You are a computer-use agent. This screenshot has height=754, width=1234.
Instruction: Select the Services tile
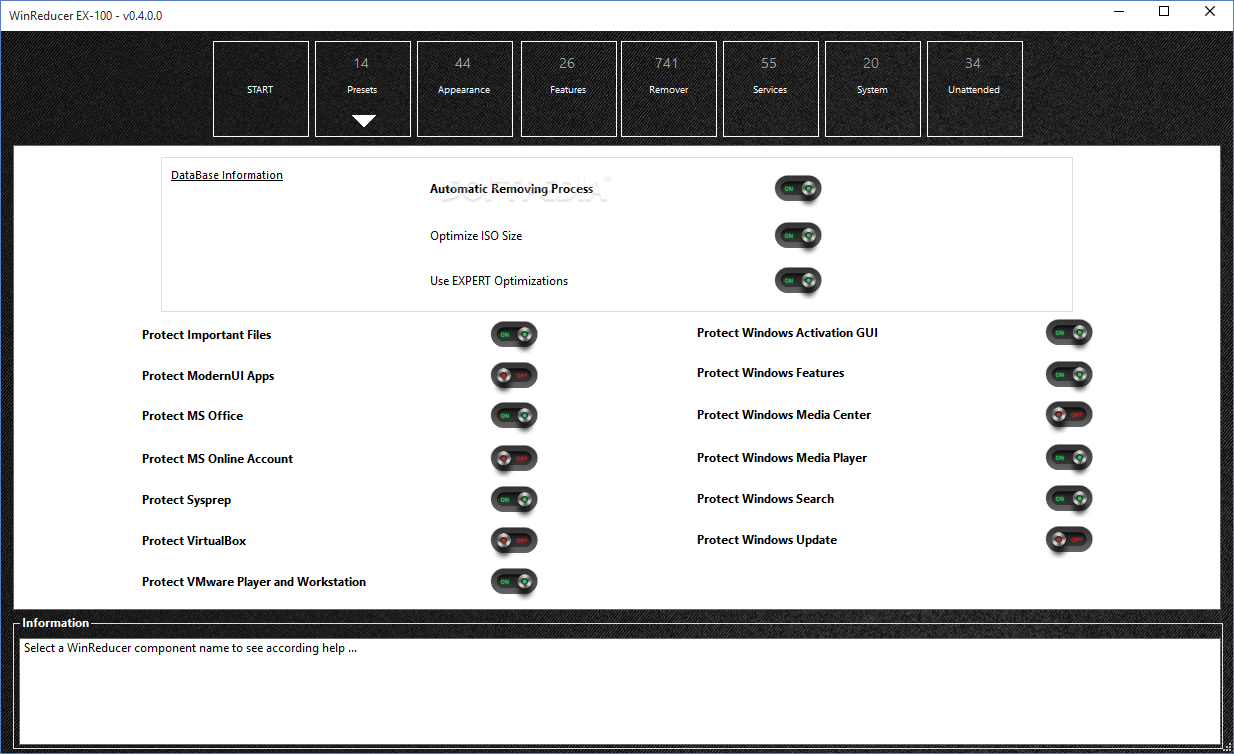point(770,89)
